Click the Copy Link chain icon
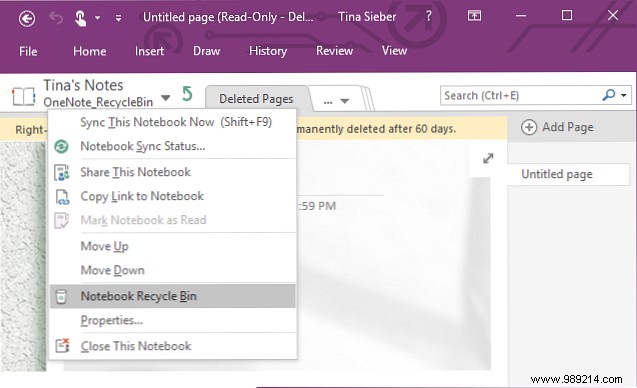Viewport: 637px width, 388px height. click(x=62, y=197)
